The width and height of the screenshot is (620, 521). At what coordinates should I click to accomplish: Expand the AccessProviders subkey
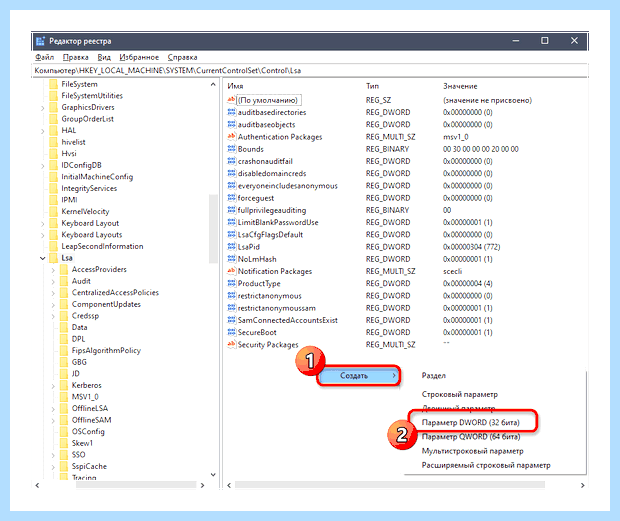pyautogui.click(x=53, y=270)
